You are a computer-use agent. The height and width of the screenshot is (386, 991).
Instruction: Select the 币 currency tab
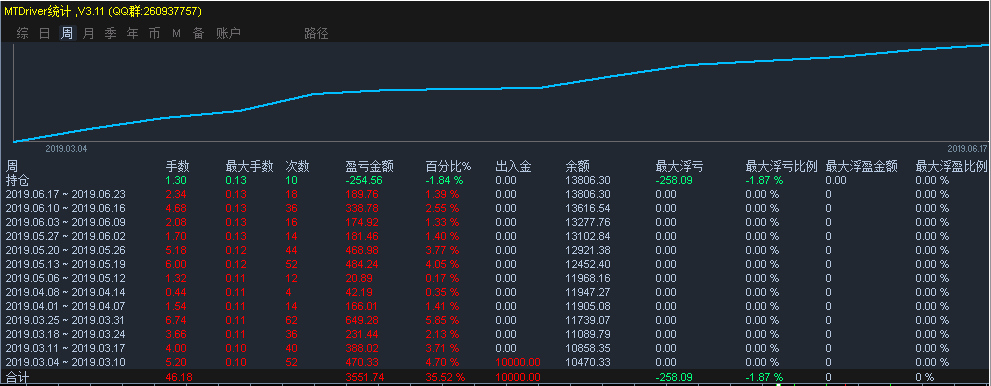tap(154, 33)
